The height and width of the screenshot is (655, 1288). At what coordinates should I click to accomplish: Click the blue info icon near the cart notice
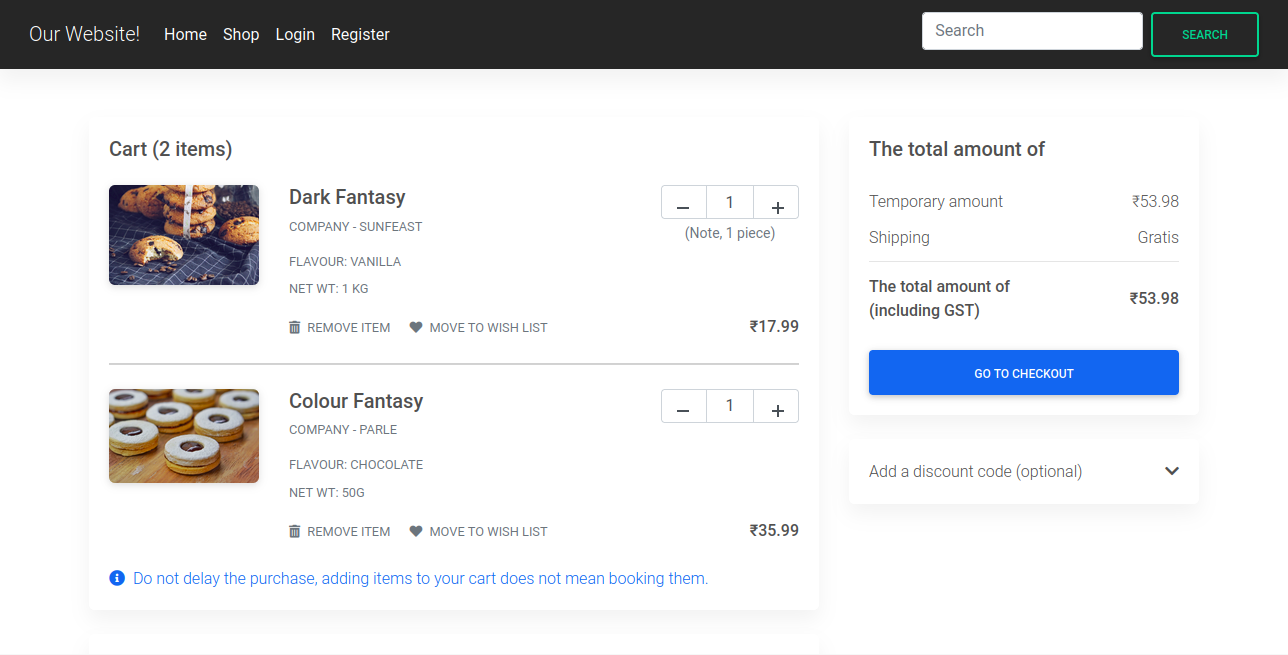click(x=117, y=578)
